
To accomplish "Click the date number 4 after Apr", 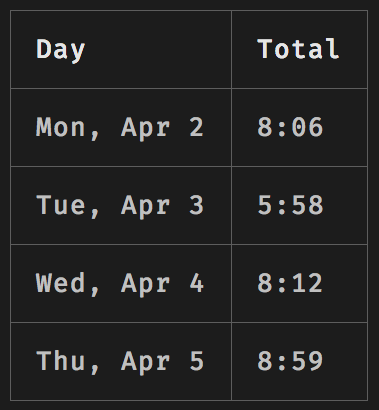I will coord(197,283).
